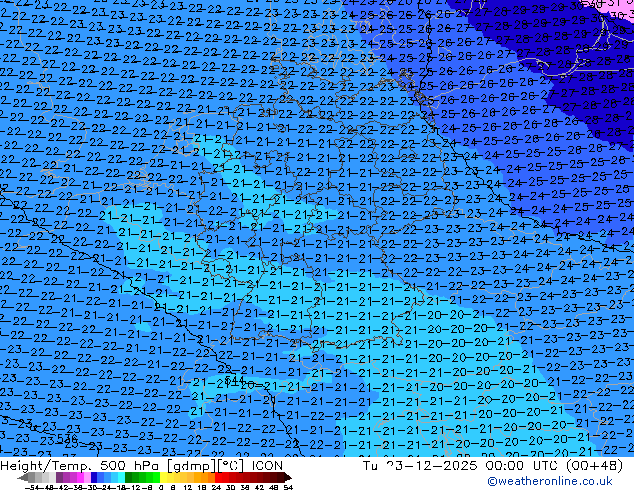
Task: Click the '544' height contour label
Action: click(x=234, y=380)
